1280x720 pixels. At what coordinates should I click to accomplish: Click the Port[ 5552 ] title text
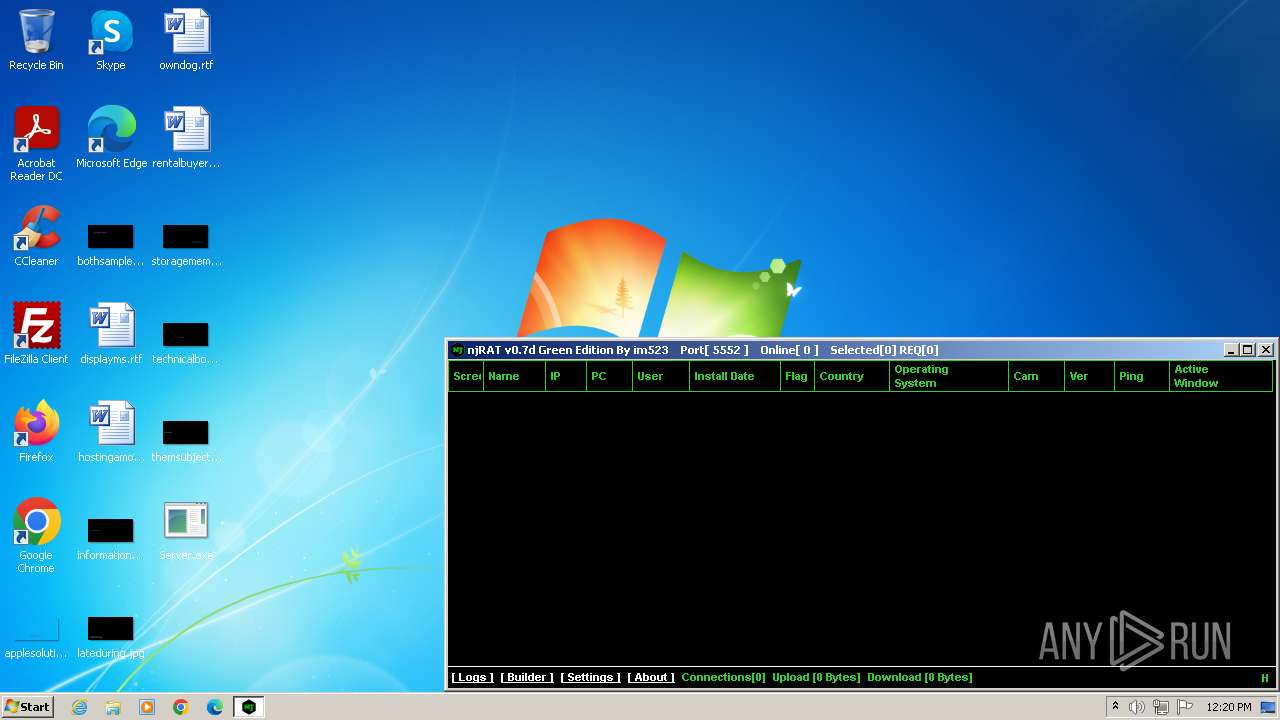714,350
